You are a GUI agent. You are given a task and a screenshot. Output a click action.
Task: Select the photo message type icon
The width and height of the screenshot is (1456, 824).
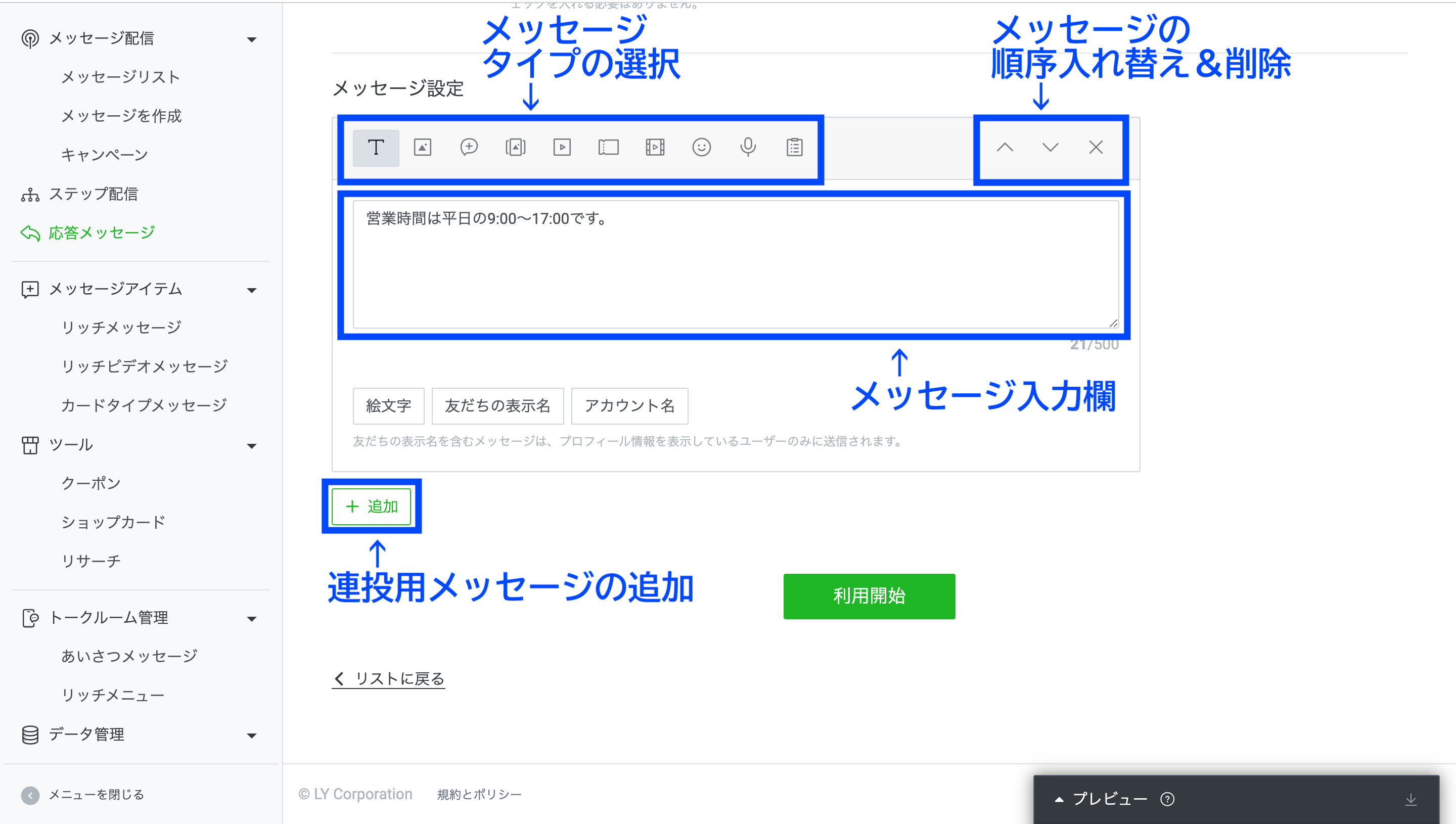[423, 148]
